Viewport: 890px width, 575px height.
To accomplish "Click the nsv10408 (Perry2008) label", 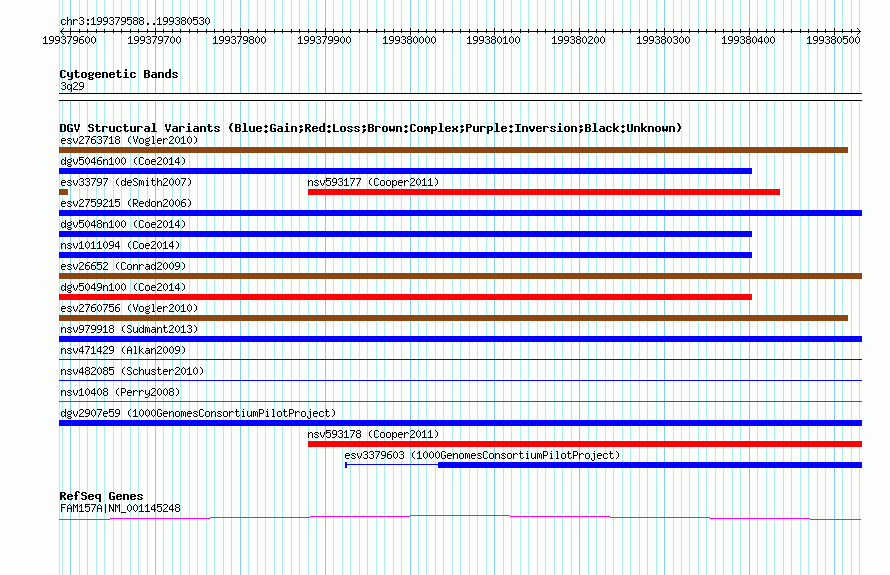I will coord(120,392).
